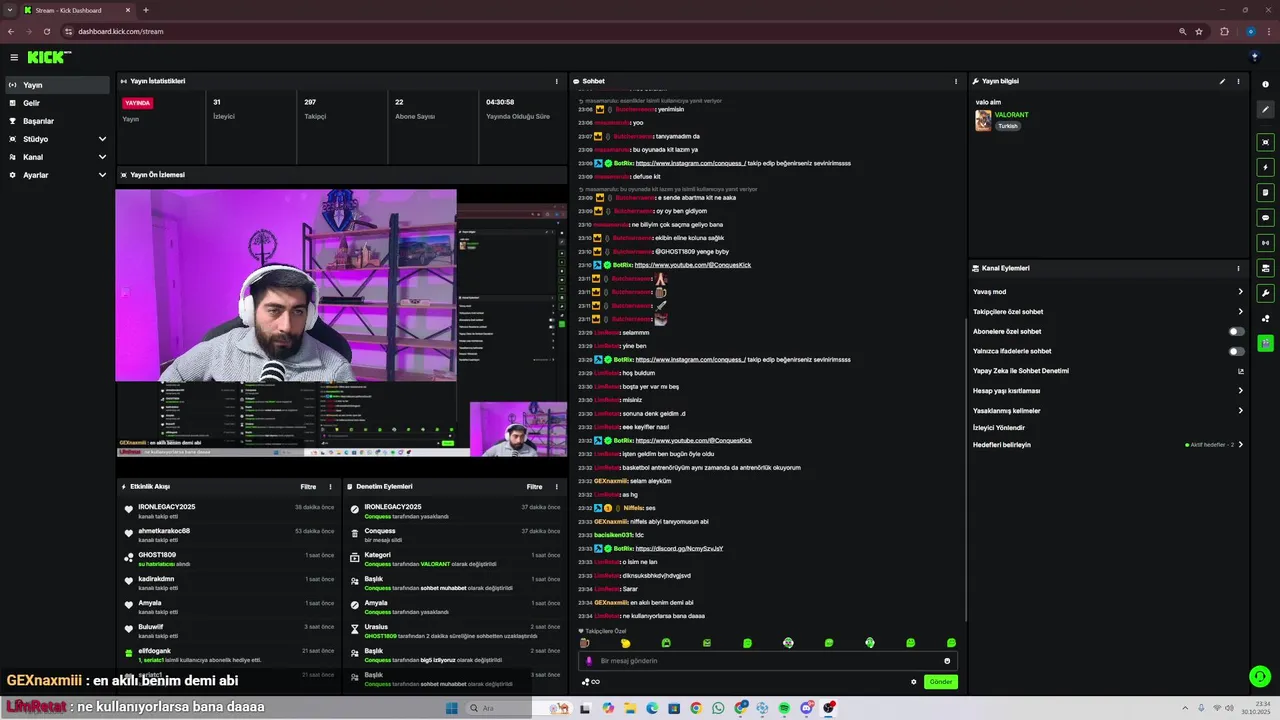Open Yapay Zeka ile Sohbet Denetimi link
This screenshot has width=1280, height=720.
(x=1021, y=371)
